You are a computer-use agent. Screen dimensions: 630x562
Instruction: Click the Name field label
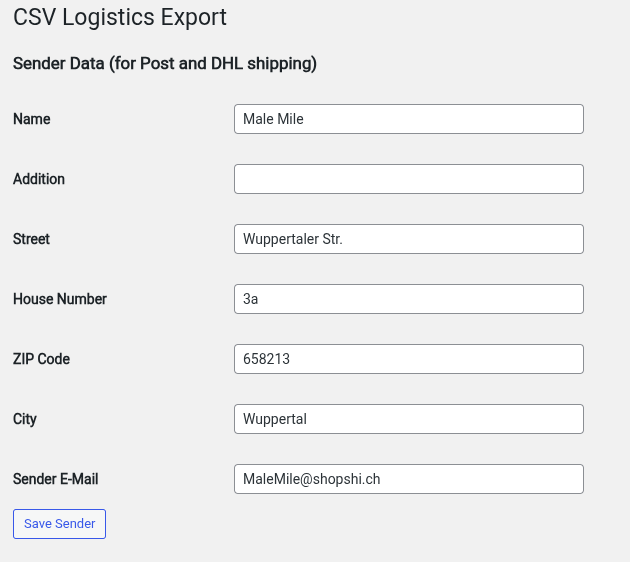(x=32, y=119)
